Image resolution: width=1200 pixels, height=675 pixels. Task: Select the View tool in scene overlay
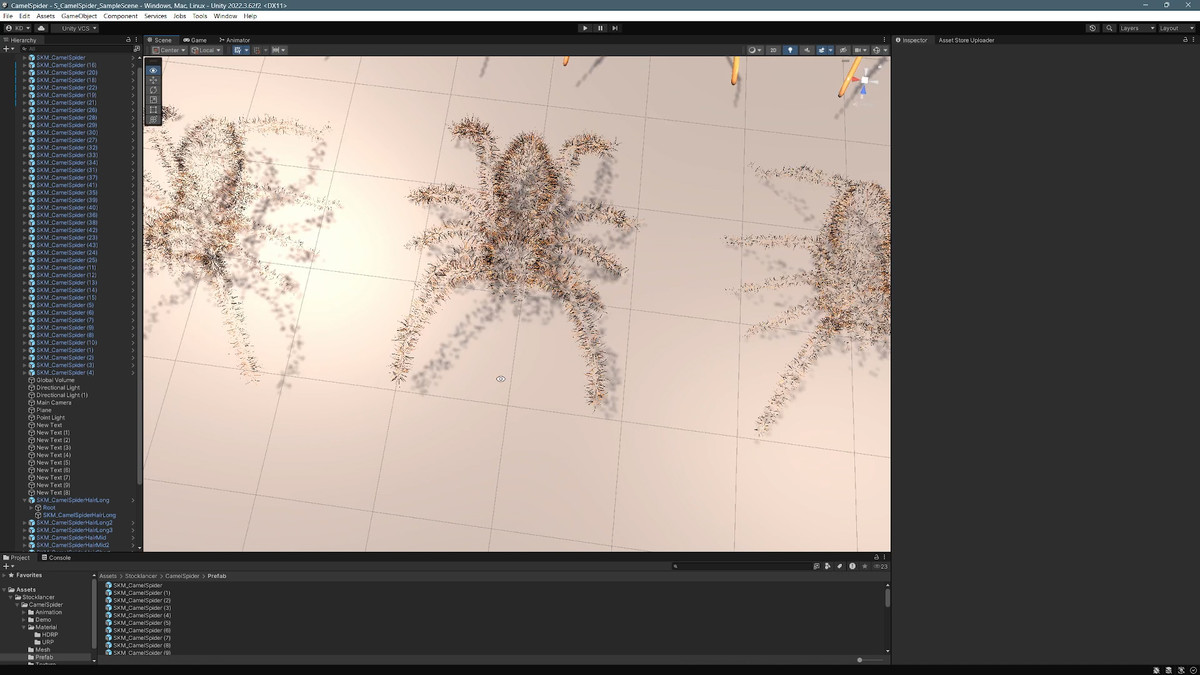pyautogui.click(x=153, y=70)
